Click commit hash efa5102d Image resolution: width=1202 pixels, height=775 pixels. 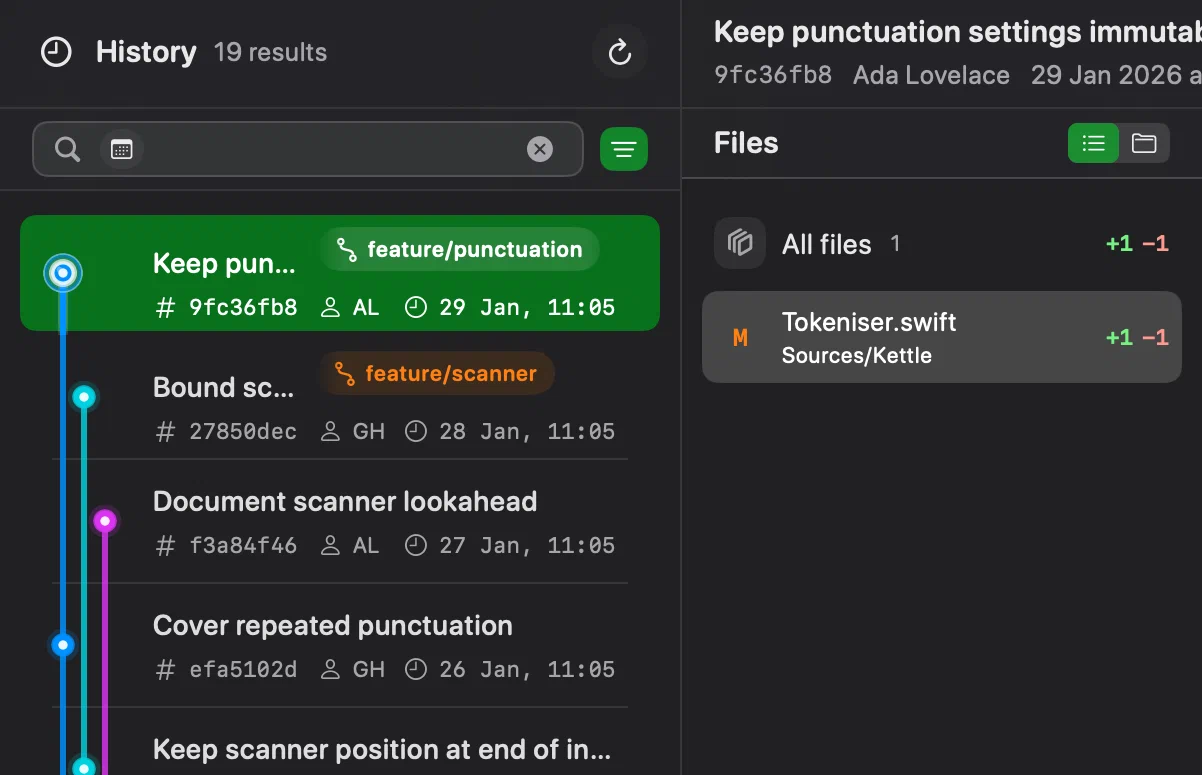[243, 669]
